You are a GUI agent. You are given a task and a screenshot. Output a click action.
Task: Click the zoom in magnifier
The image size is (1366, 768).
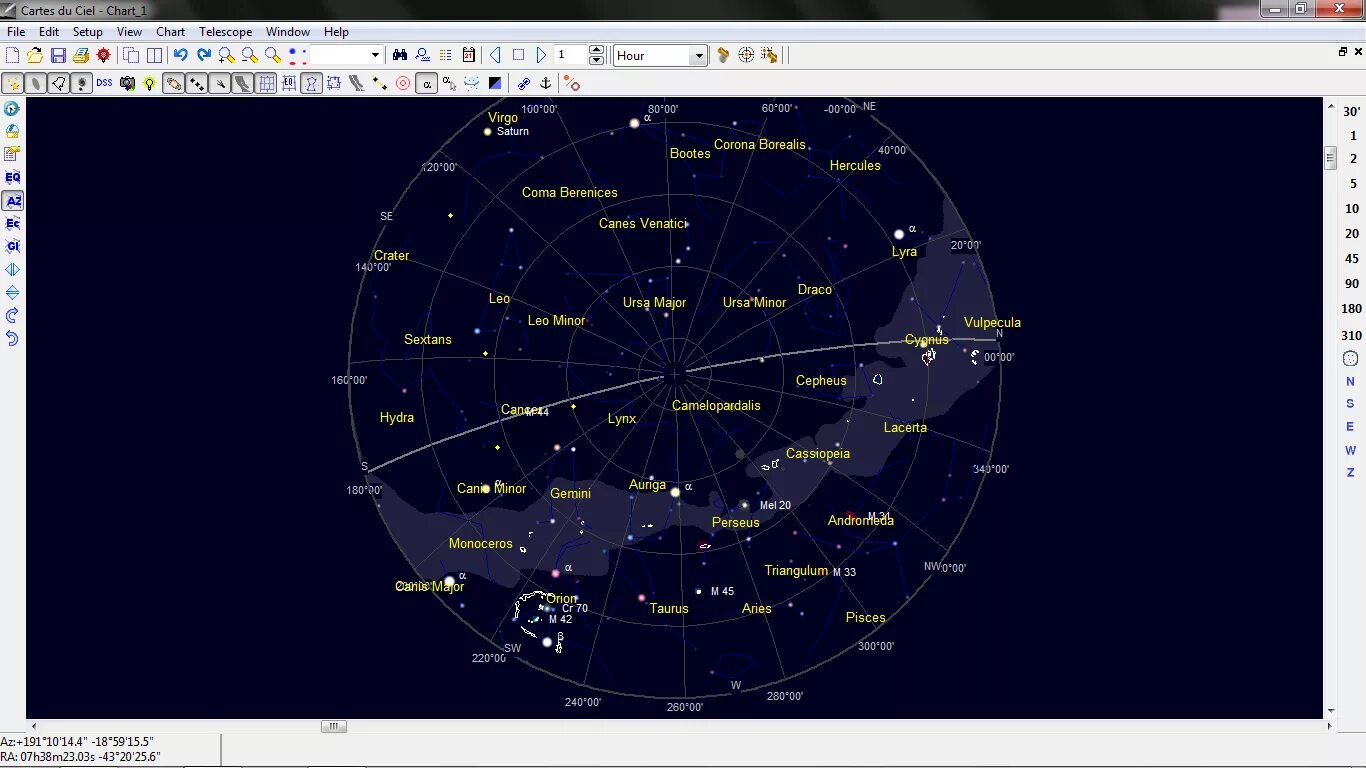tap(227, 55)
